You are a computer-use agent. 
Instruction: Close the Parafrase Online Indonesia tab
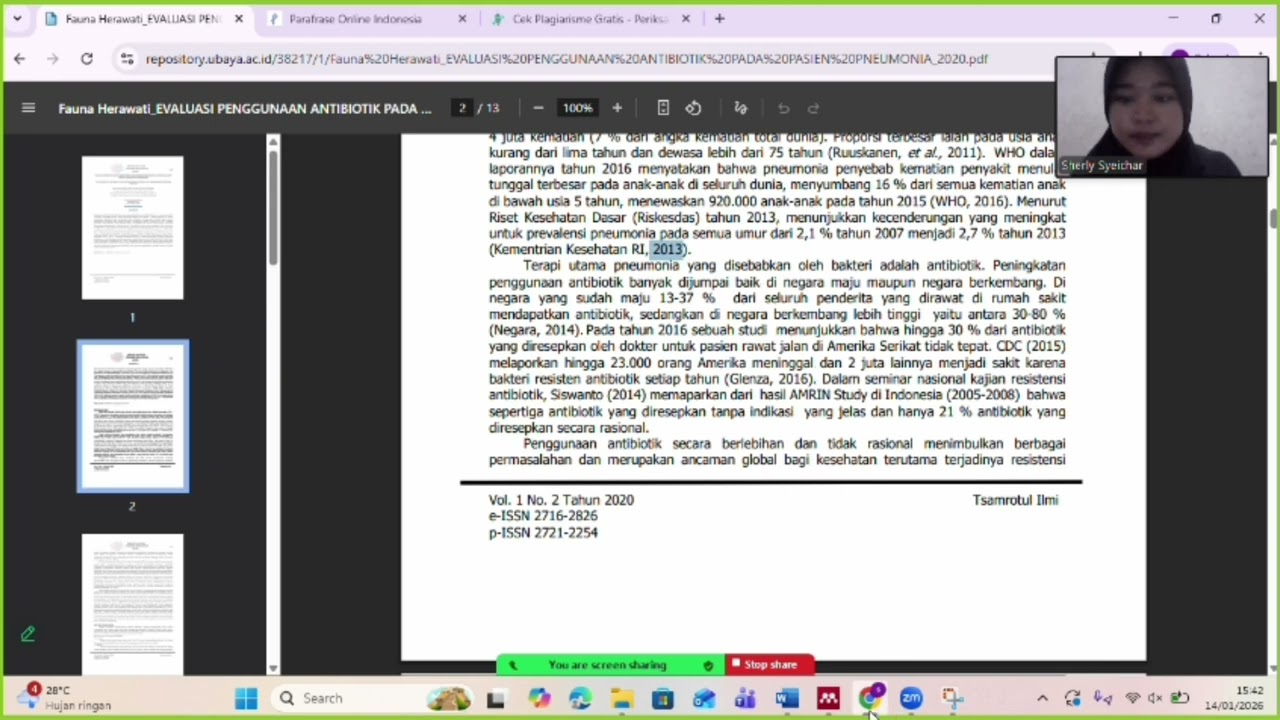pos(462,18)
